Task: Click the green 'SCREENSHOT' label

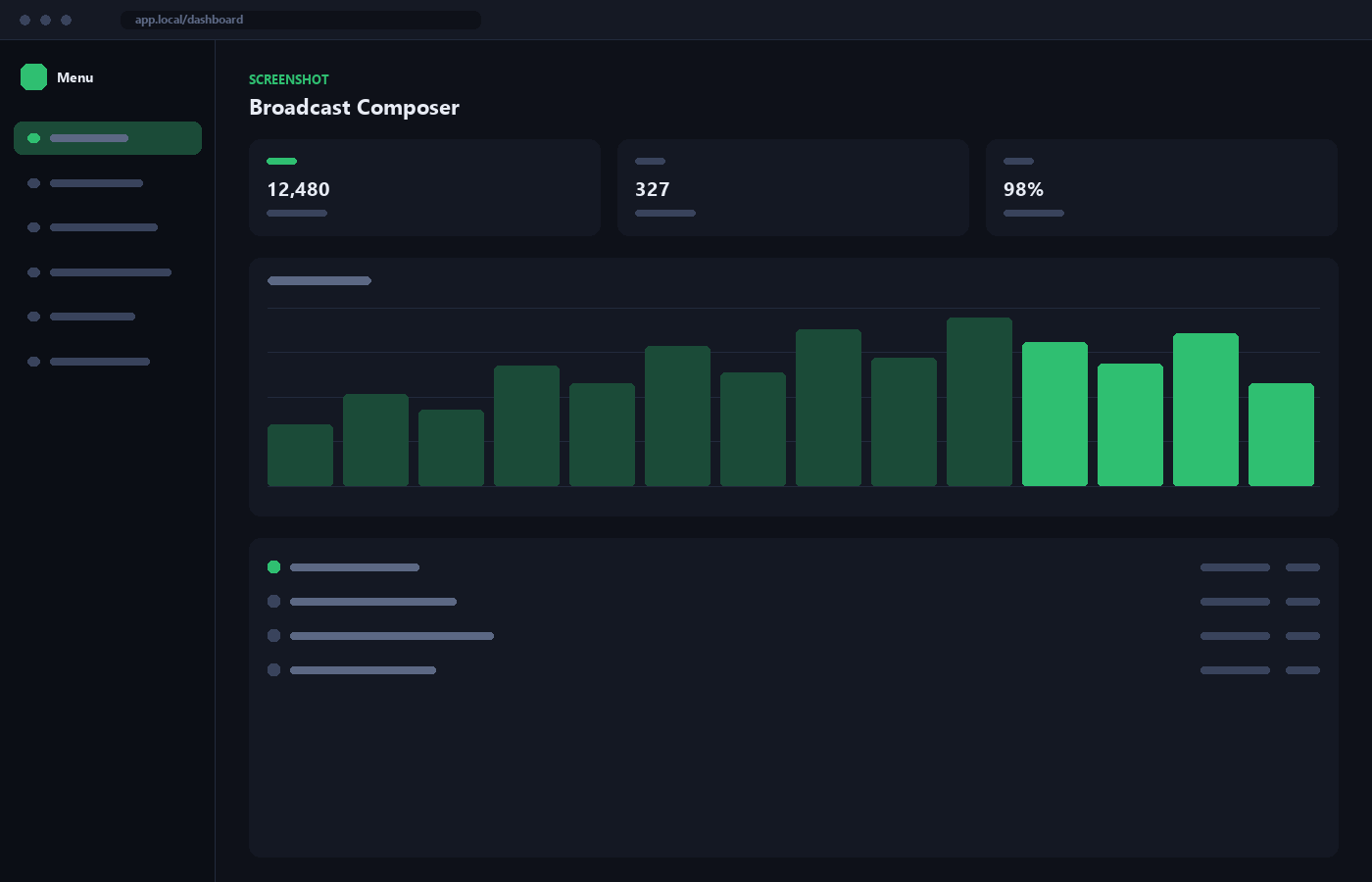Action: coord(289,79)
